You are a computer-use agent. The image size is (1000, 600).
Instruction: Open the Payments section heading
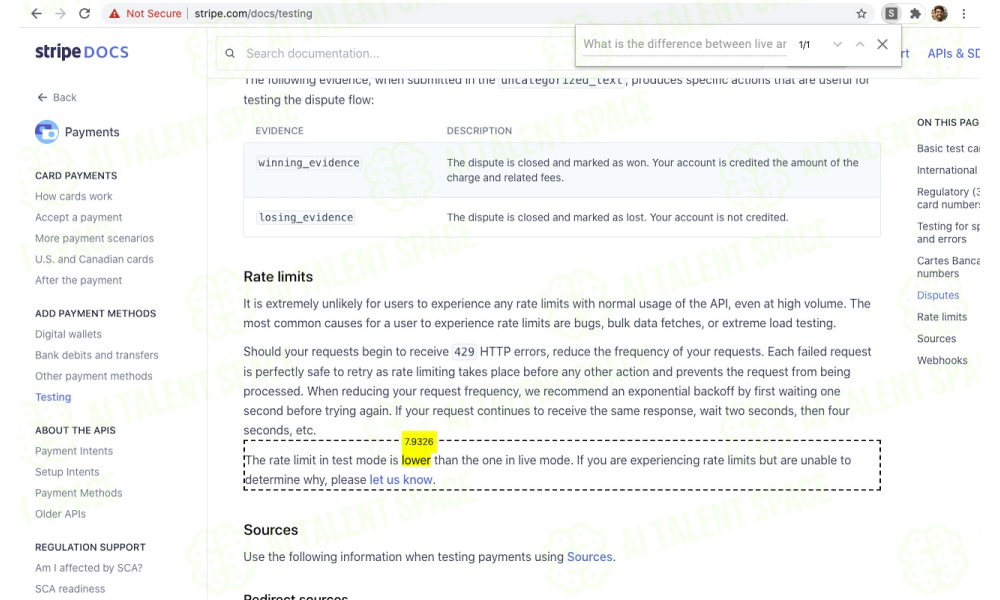[92, 132]
